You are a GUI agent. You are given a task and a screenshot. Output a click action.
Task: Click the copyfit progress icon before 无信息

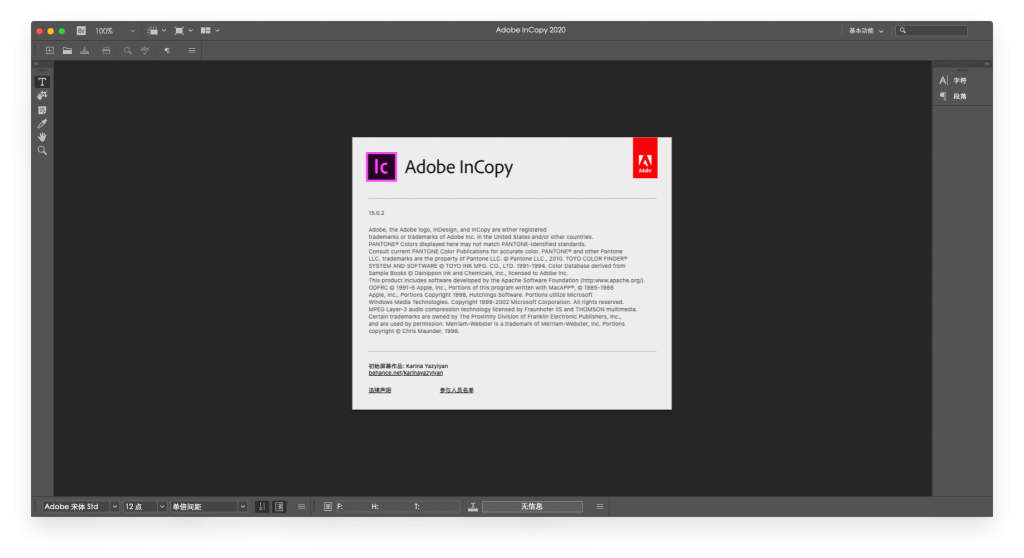pos(473,506)
